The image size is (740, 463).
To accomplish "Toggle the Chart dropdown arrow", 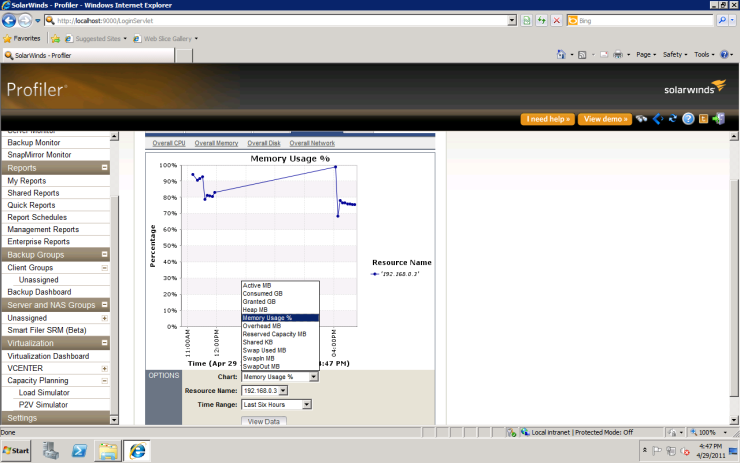I will click(x=314, y=377).
